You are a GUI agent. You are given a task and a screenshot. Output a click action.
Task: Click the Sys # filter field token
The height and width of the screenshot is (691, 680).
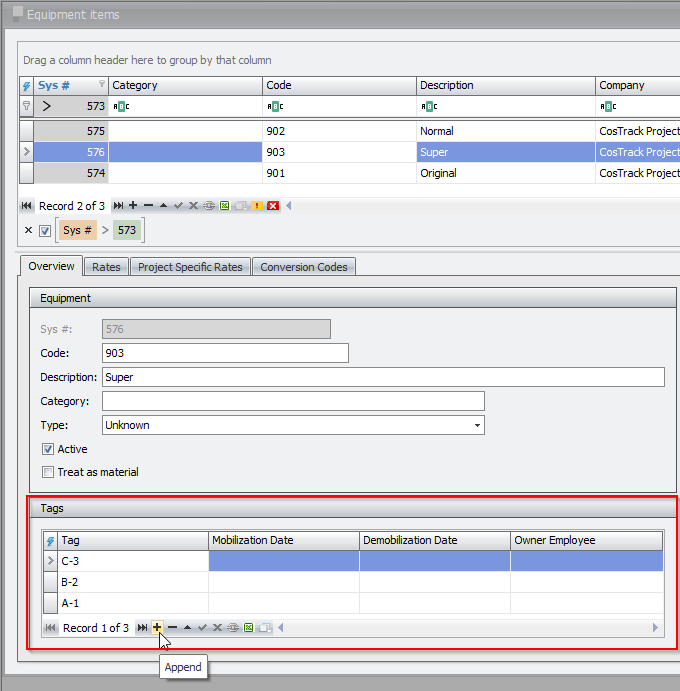coord(77,230)
